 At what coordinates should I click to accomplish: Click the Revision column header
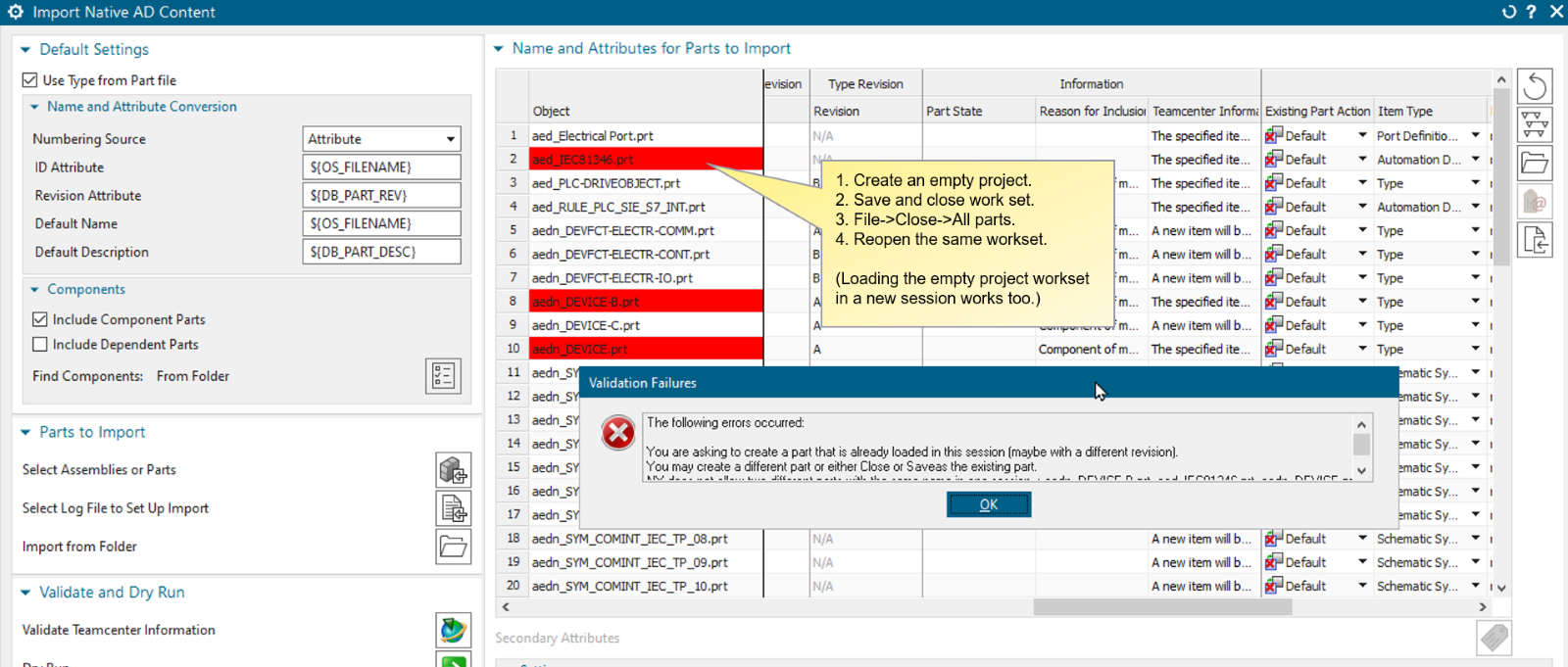[836, 112]
